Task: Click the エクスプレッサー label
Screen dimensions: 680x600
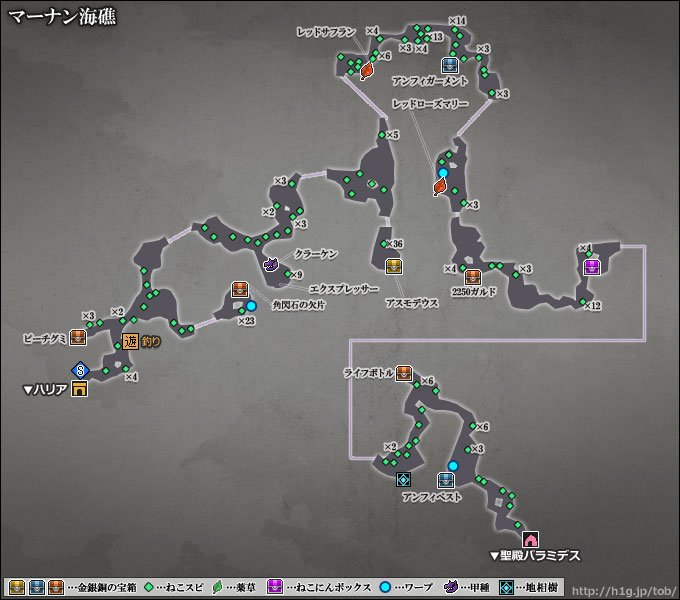Action: coord(343,289)
